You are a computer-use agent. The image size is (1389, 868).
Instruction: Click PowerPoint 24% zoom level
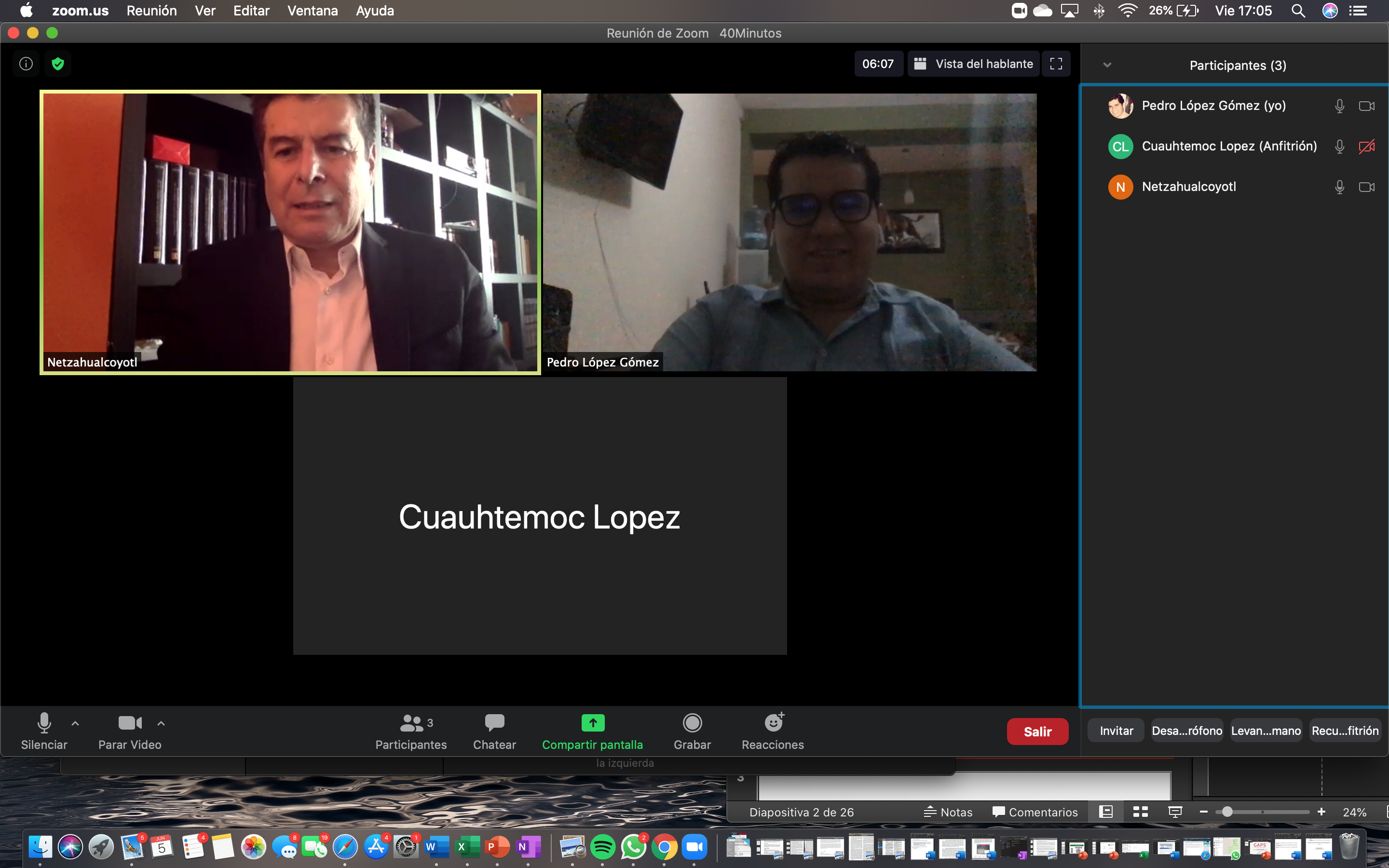1355,813
